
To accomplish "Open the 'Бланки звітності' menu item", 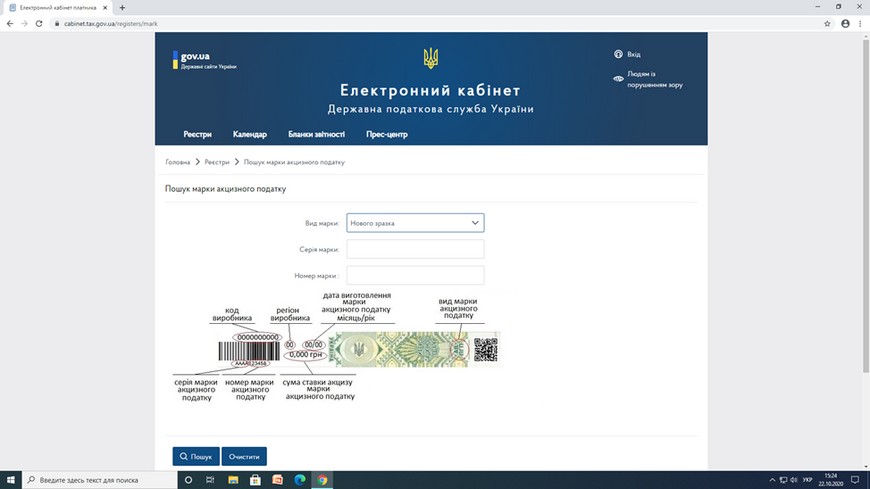I will (x=316, y=135).
